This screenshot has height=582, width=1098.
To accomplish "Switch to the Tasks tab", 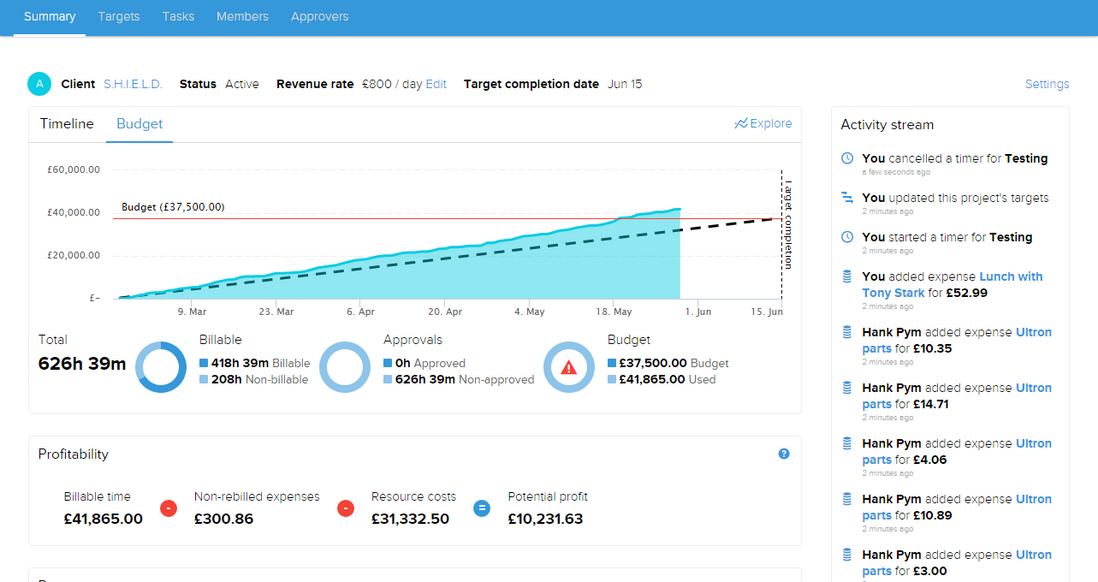I will [x=178, y=16].
